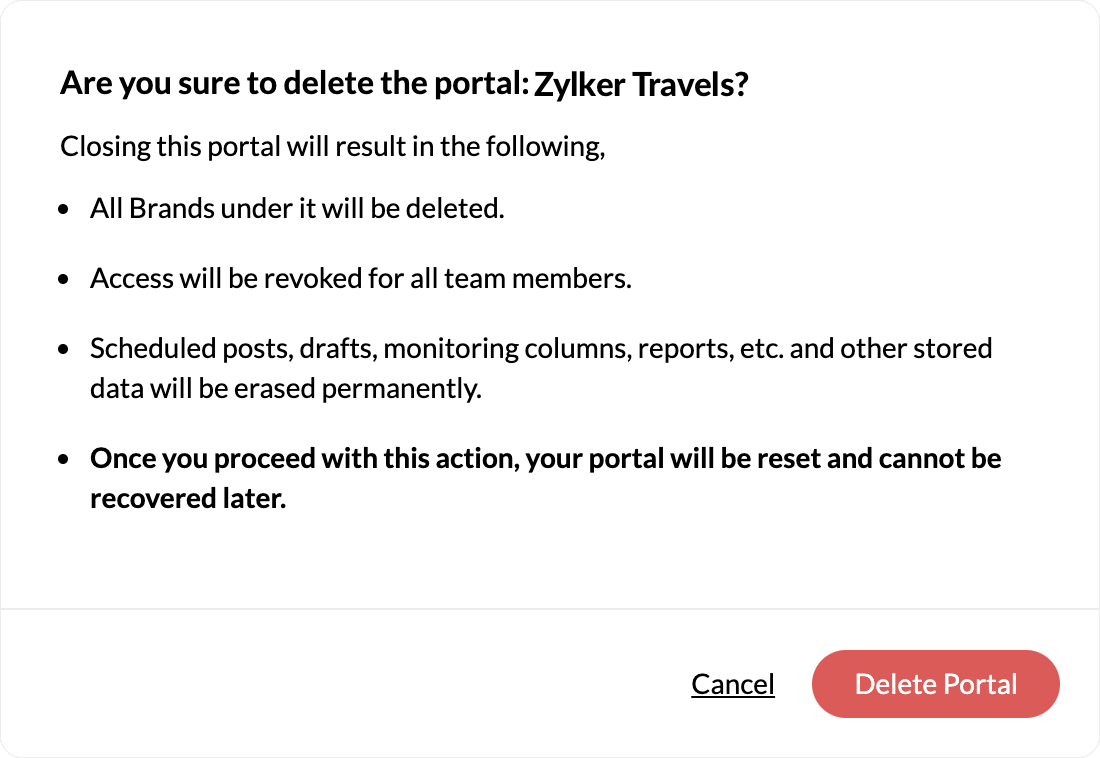Viewport: 1100px width, 758px height.
Task: Click the bullet before "All Brands"
Action: [65, 211]
